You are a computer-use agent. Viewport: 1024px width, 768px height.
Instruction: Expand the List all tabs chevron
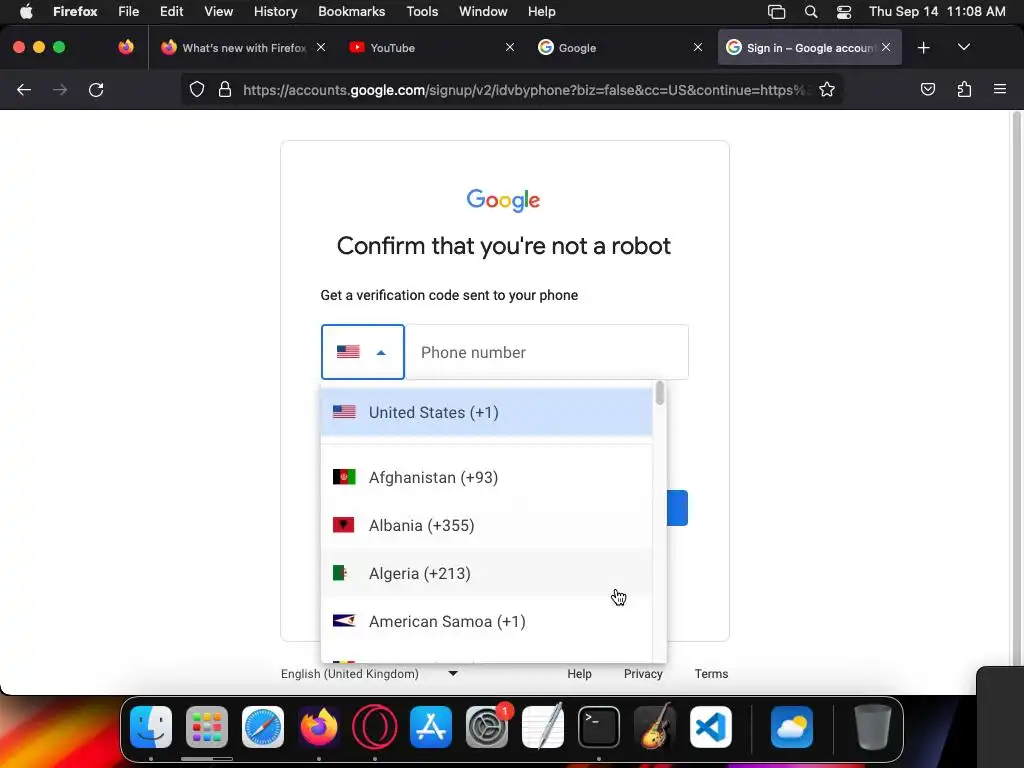pos(963,47)
